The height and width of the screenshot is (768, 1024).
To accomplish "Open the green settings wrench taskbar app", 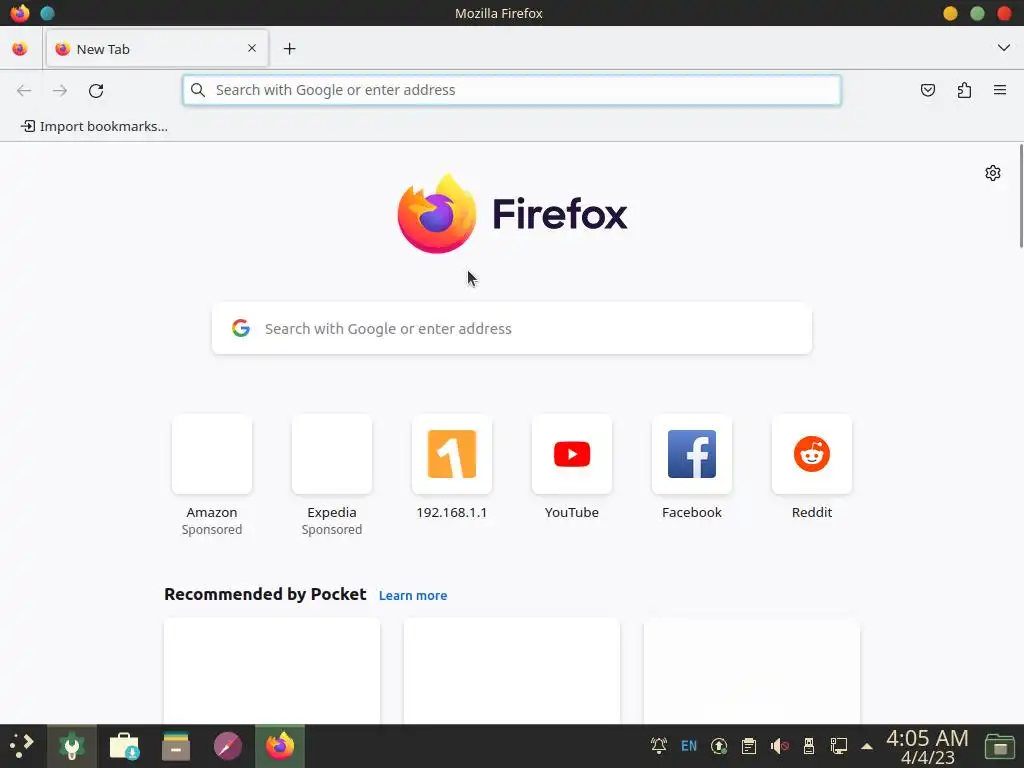I will (x=72, y=746).
